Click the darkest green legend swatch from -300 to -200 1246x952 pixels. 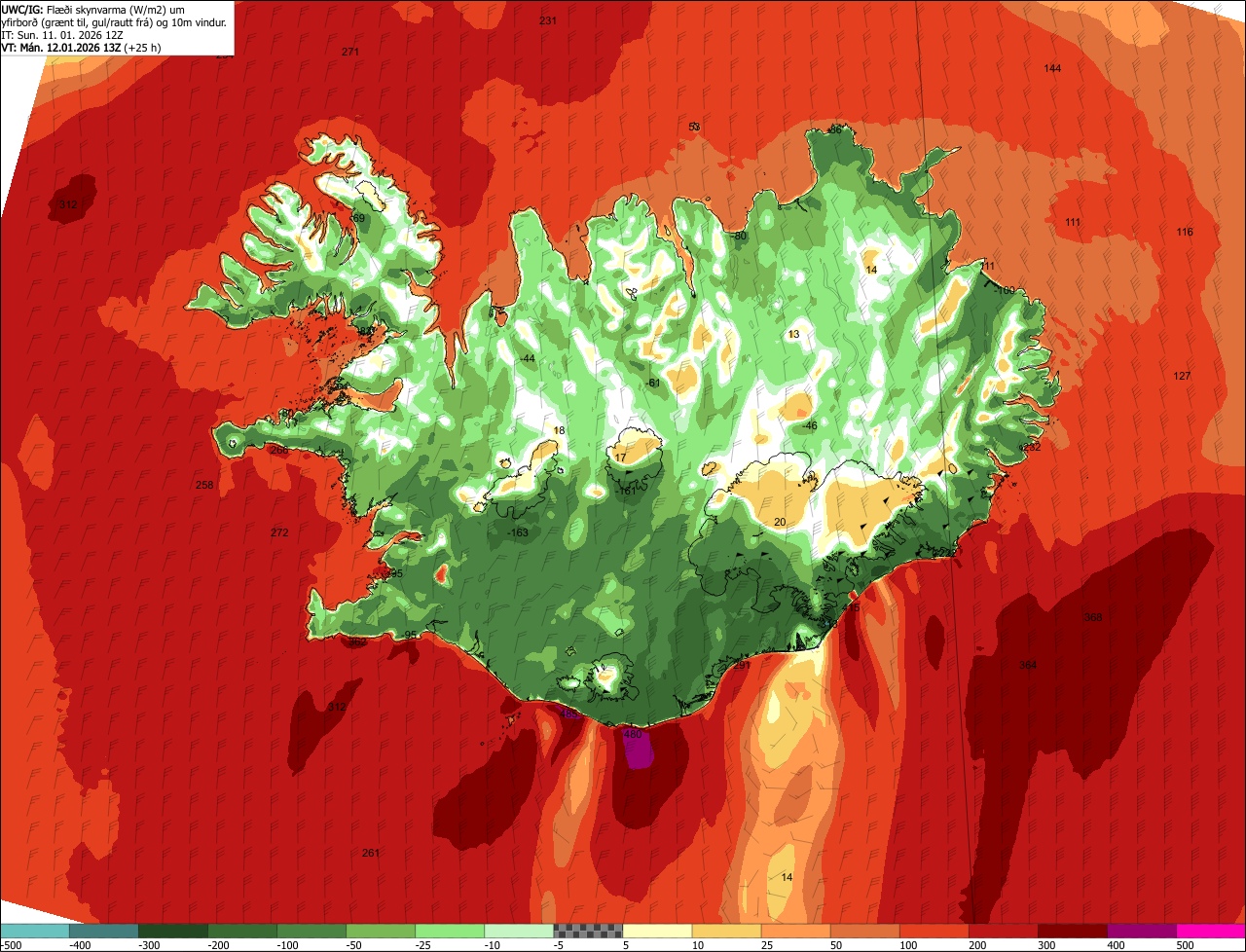click(x=173, y=931)
